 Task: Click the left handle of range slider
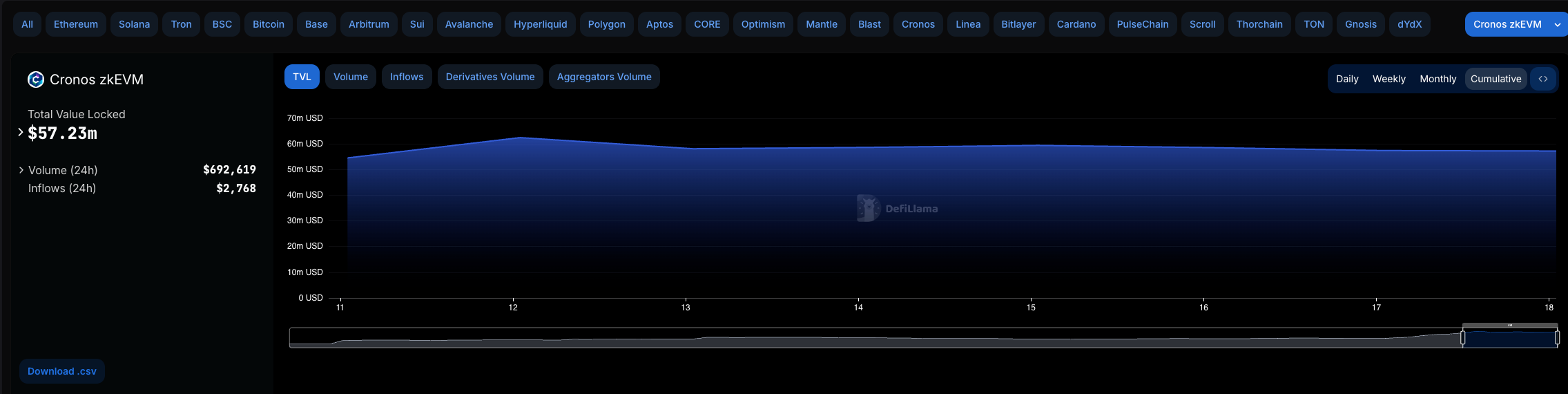(1462, 338)
